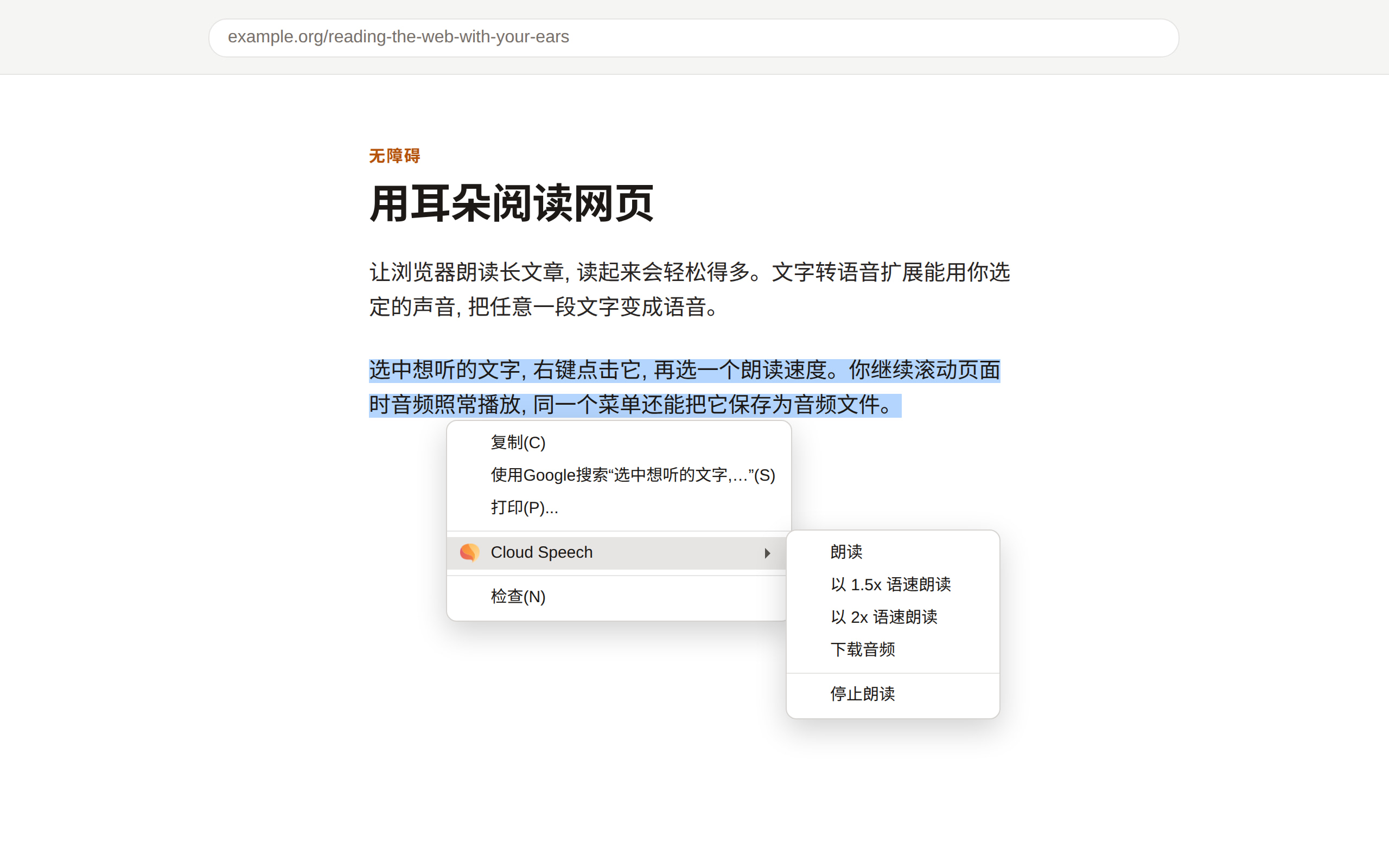Choose 以 2x 语速朗读 option
This screenshot has width=1389, height=868.
893,617
